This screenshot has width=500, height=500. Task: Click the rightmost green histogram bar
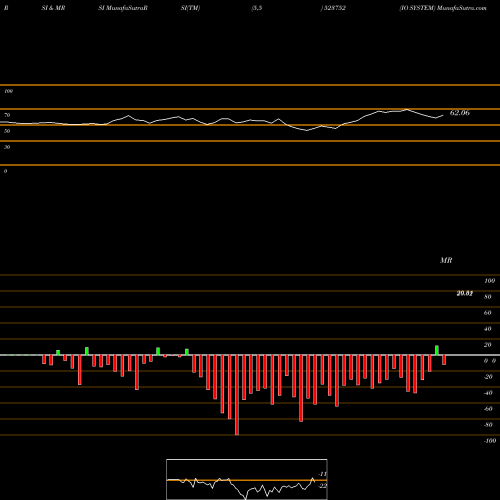coord(437,350)
